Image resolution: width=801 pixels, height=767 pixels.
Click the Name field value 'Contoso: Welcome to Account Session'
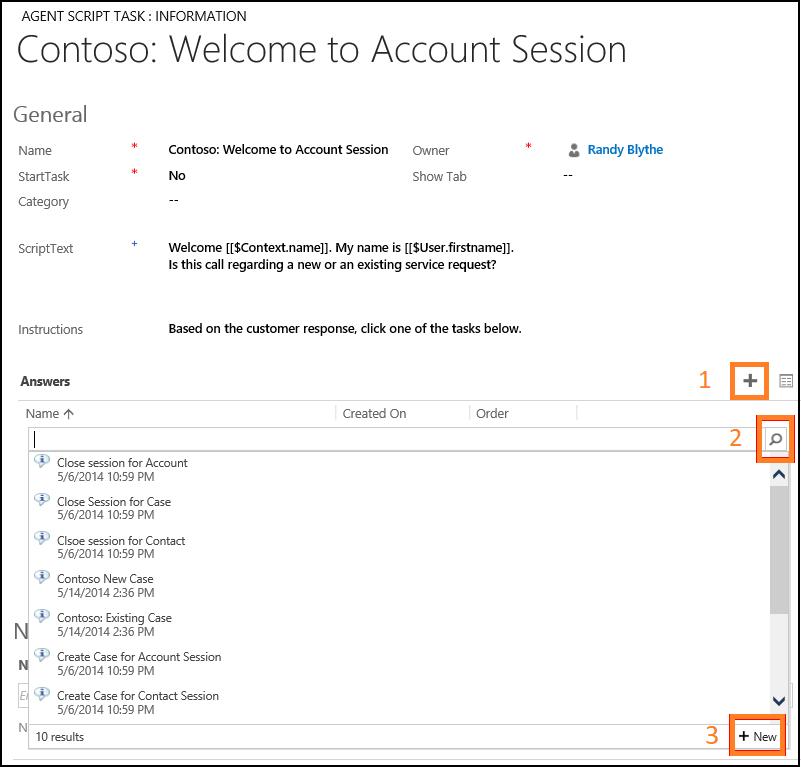(x=278, y=150)
